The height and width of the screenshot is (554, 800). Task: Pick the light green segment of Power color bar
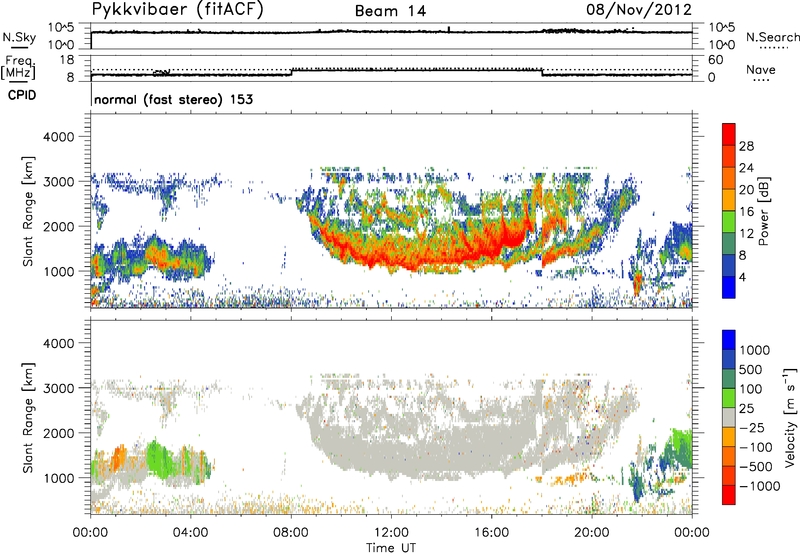tap(729, 222)
